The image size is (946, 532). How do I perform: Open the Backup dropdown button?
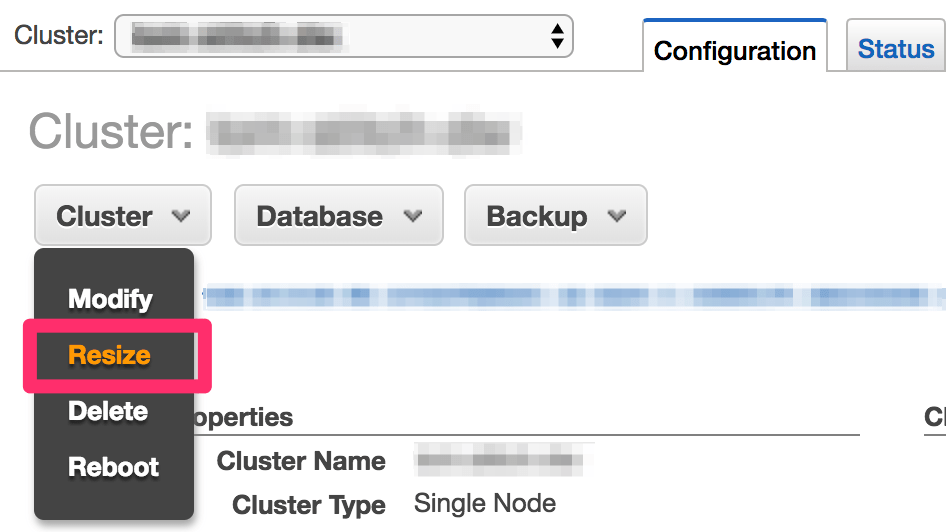556,215
